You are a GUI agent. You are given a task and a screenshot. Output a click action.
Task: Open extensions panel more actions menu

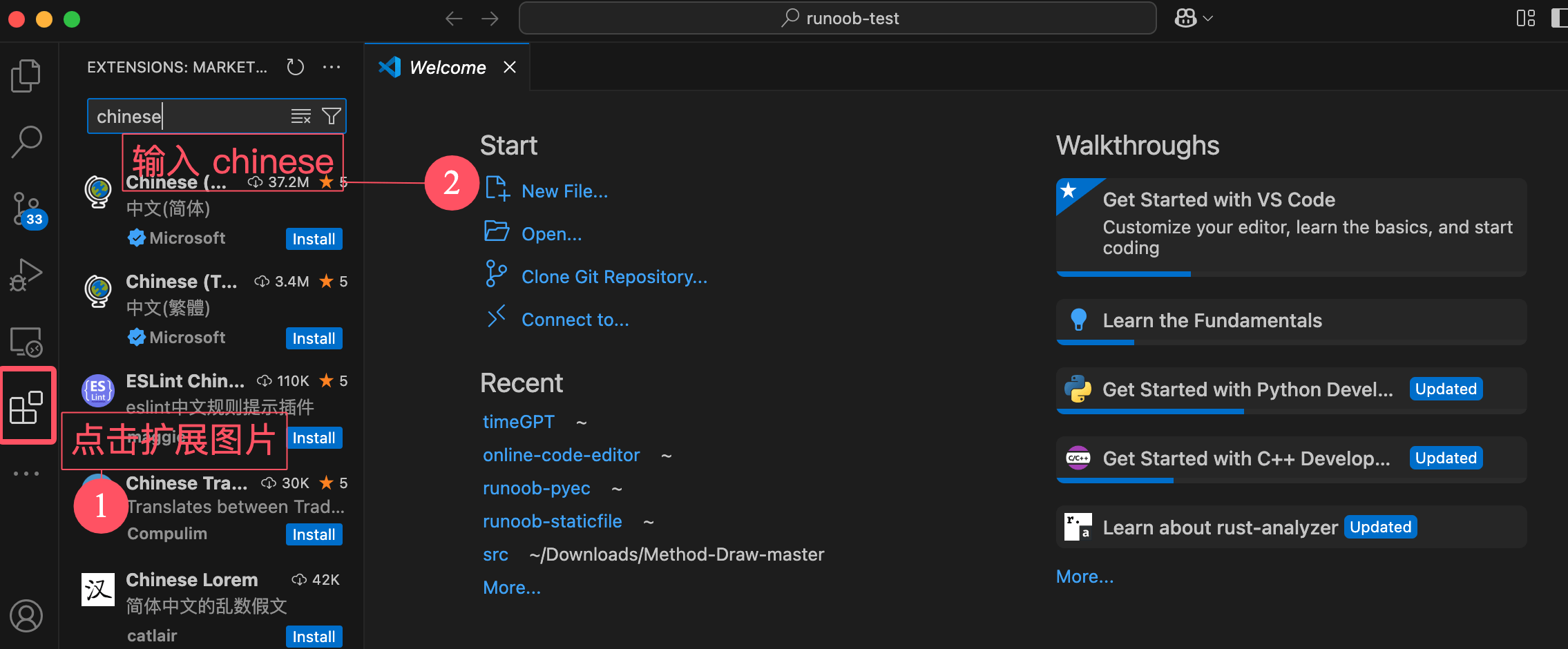[x=332, y=67]
